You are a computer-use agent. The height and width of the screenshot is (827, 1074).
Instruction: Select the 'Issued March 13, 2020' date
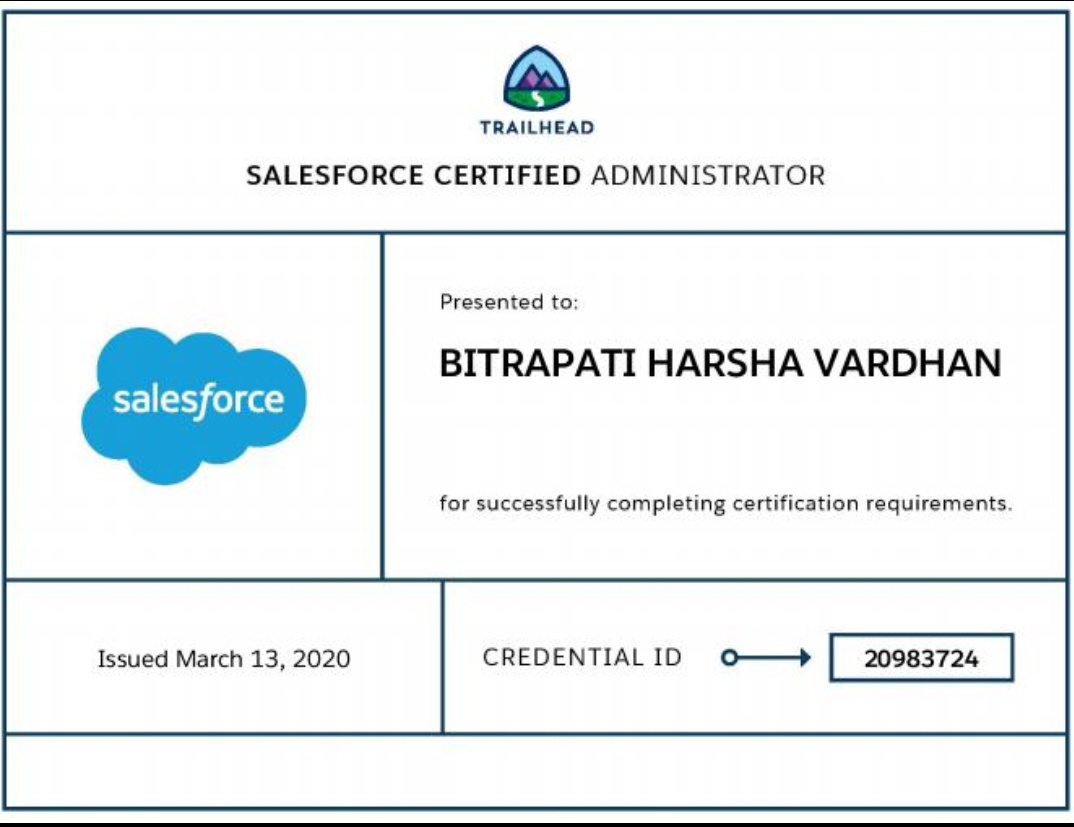224,659
